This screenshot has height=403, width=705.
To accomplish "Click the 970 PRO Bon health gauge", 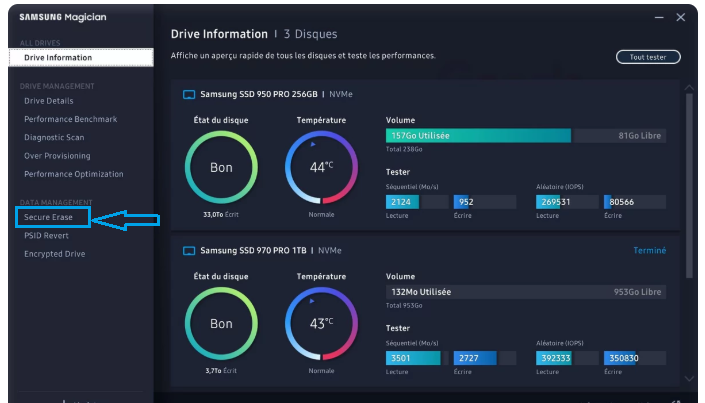I will pyautogui.click(x=221, y=323).
